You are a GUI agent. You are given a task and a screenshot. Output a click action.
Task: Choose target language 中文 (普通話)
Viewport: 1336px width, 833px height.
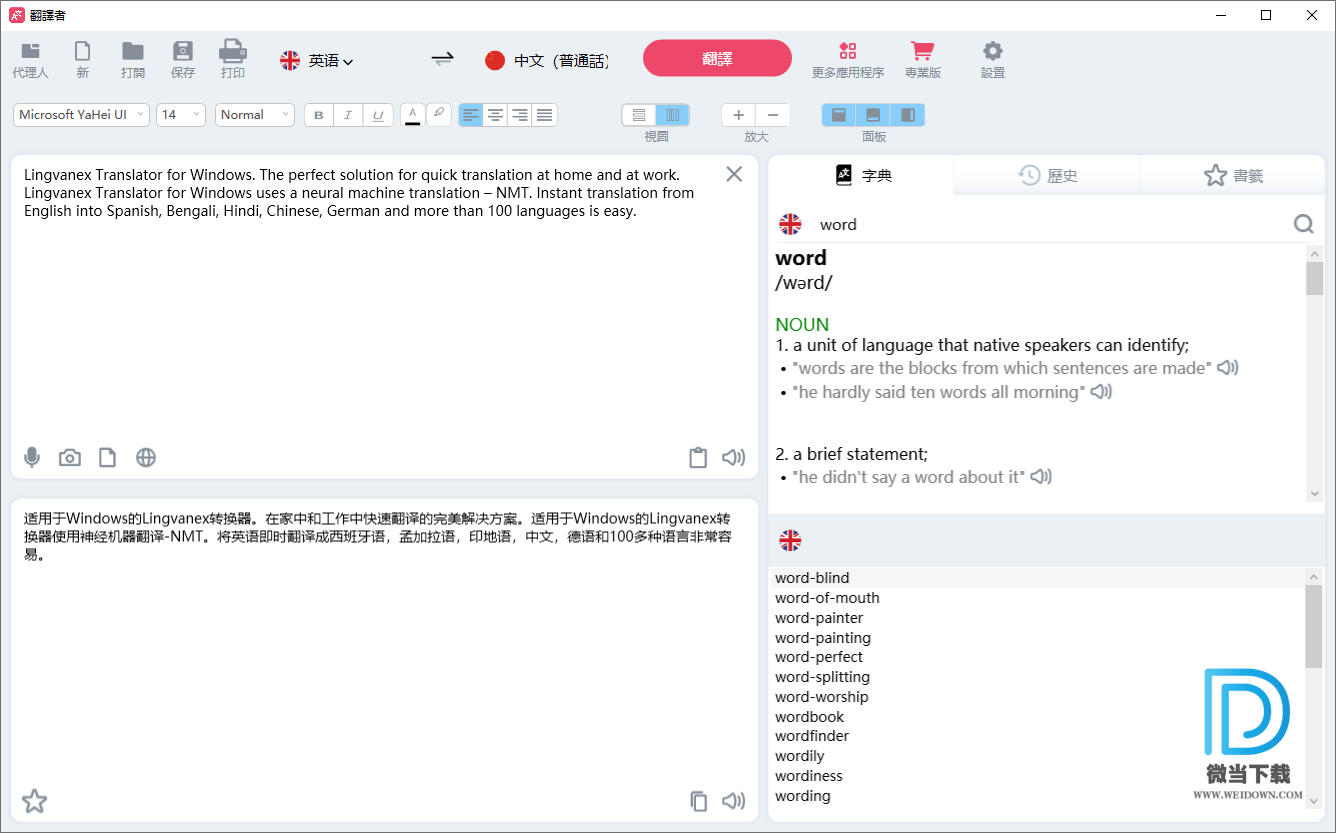pyautogui.click(x=547, y=61)
